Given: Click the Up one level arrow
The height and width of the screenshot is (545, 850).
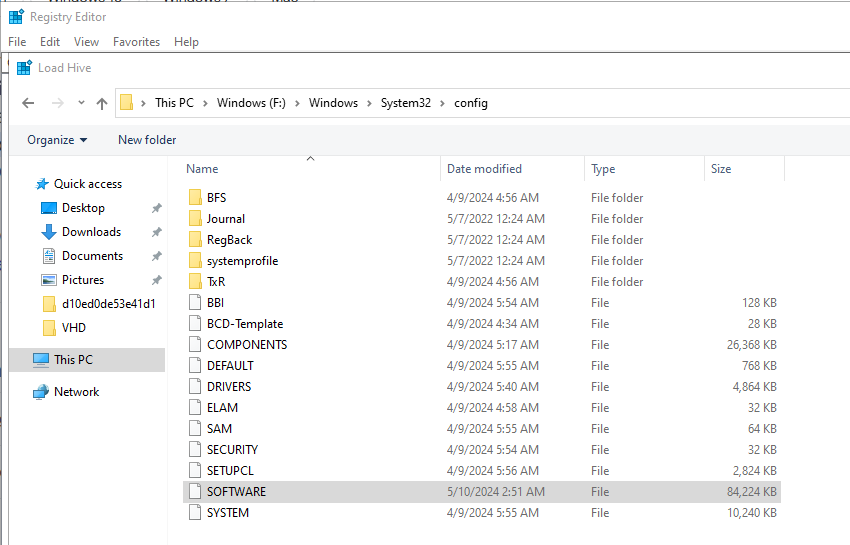Looking at the screenshot, I should (101, 103).
